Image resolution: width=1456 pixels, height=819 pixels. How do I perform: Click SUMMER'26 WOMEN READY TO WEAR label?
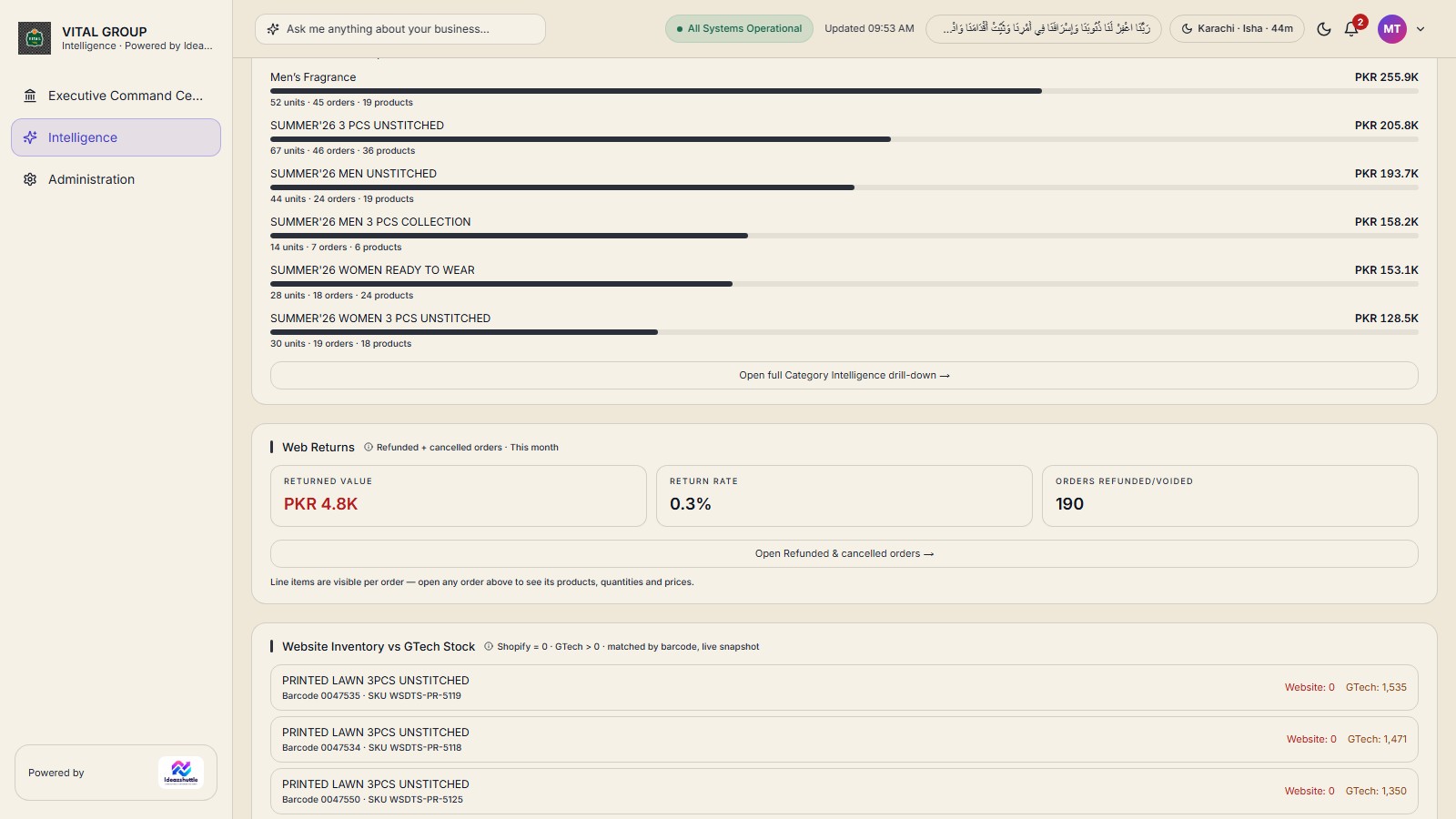pyautogui.click(x=372, y=270)
